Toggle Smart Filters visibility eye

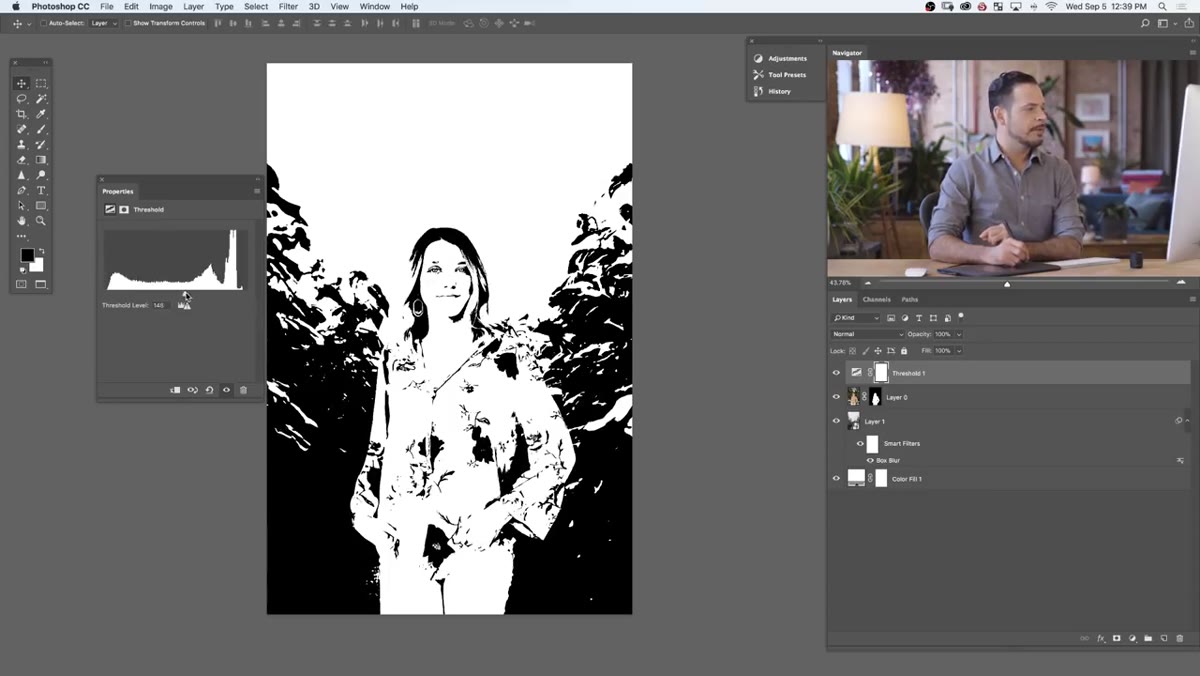point(860,443)
